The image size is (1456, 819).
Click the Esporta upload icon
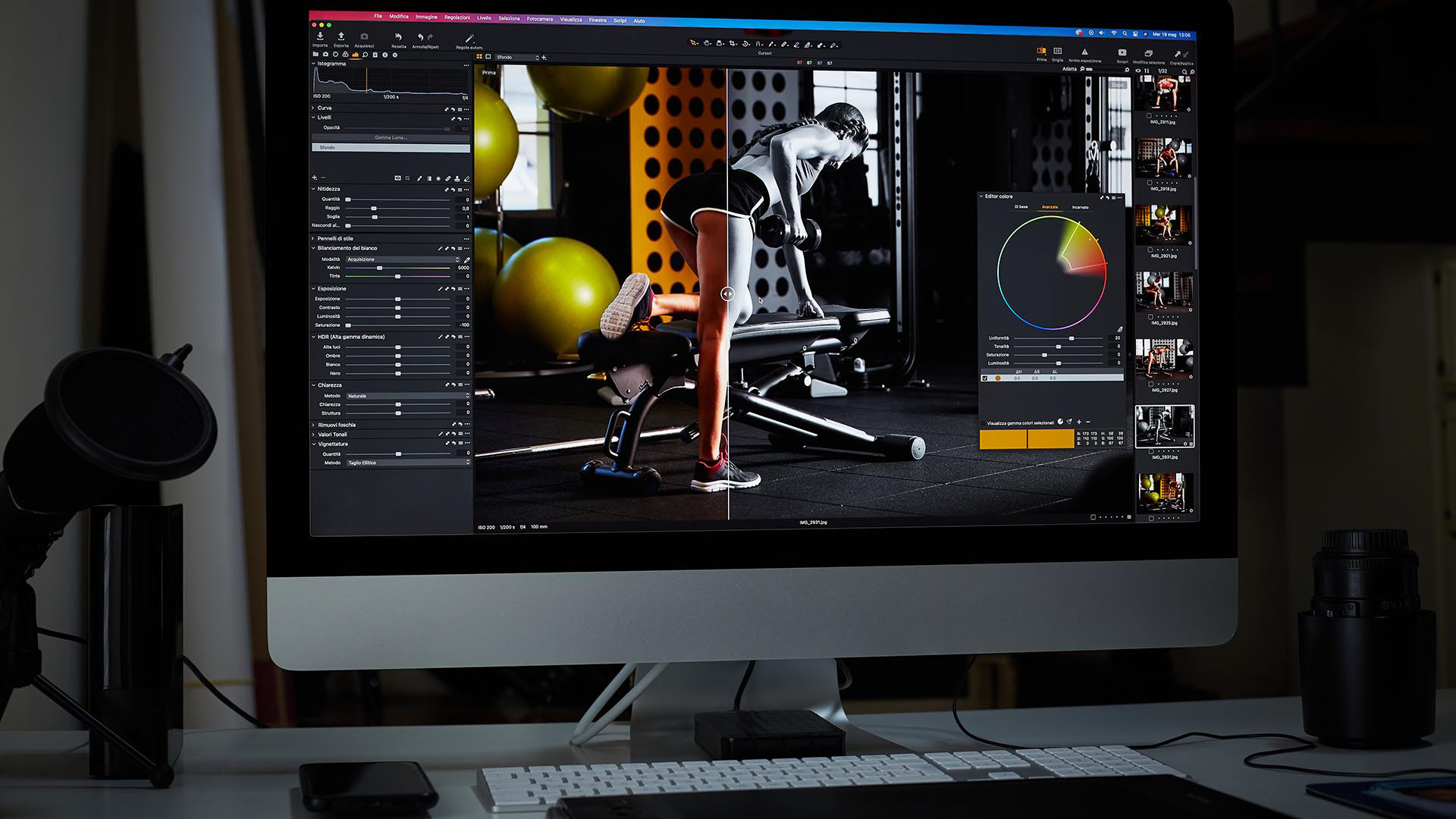(341, 36)
